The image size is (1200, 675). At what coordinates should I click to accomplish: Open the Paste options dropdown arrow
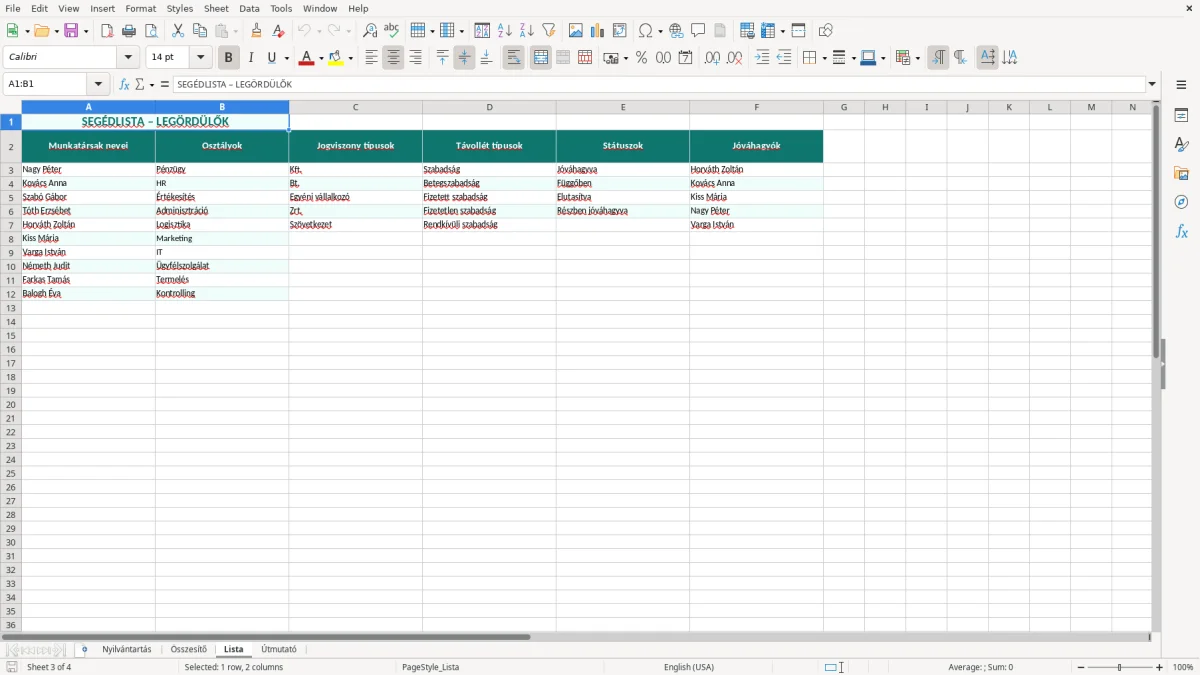[237, 32]
